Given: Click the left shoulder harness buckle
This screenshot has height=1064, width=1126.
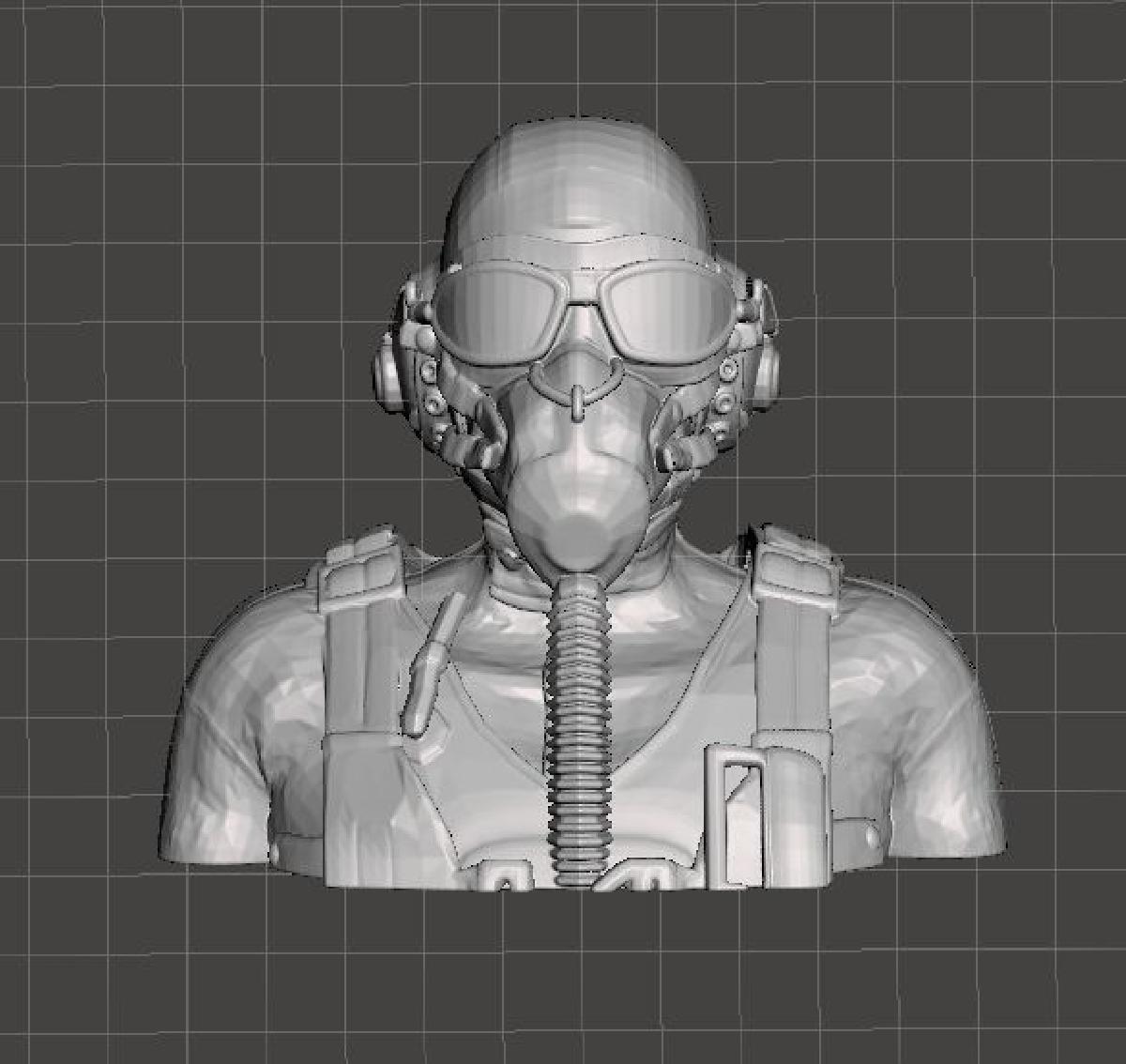Looking at the screenshot, I should click(x=361, y=570).
